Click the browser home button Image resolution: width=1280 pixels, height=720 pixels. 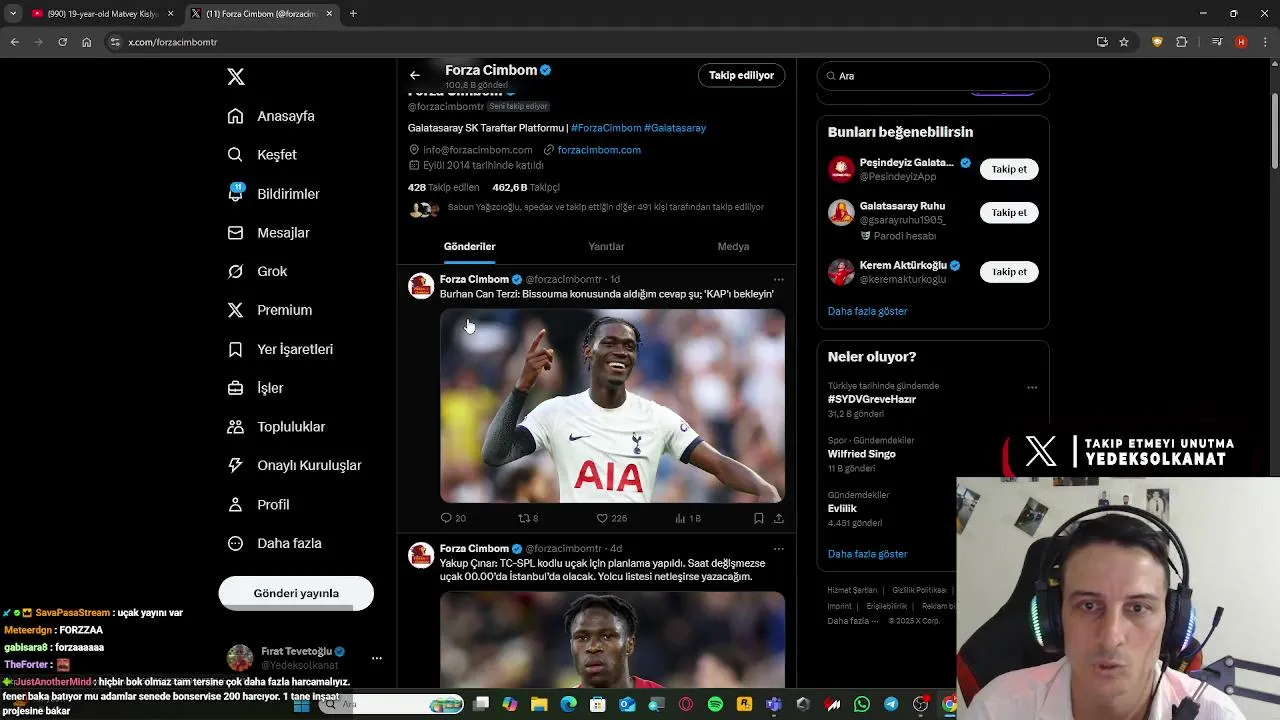[86, 42]
